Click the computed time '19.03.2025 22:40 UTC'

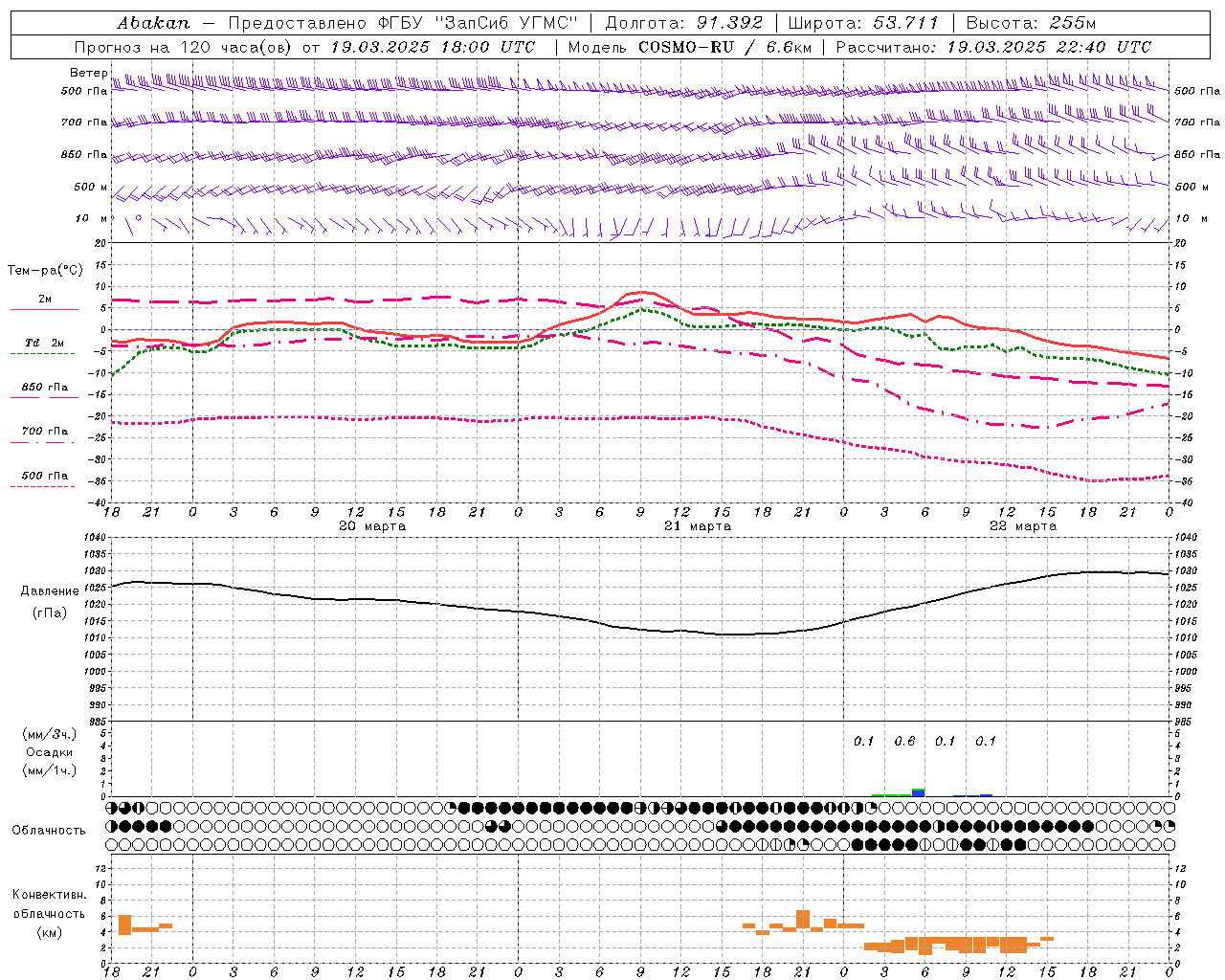tap(1049, 47)
